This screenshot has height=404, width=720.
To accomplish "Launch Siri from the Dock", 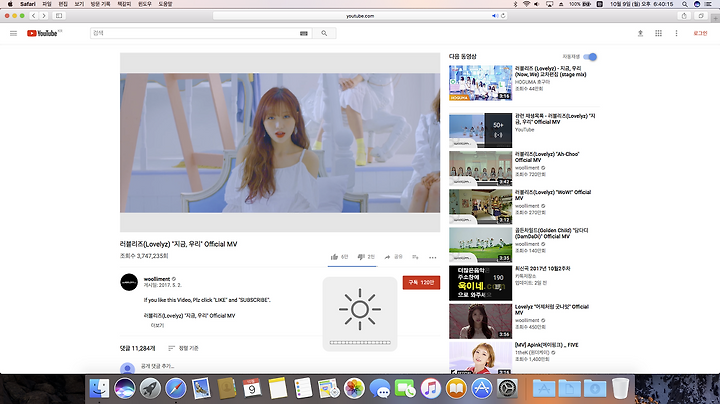I will point(124,388).
